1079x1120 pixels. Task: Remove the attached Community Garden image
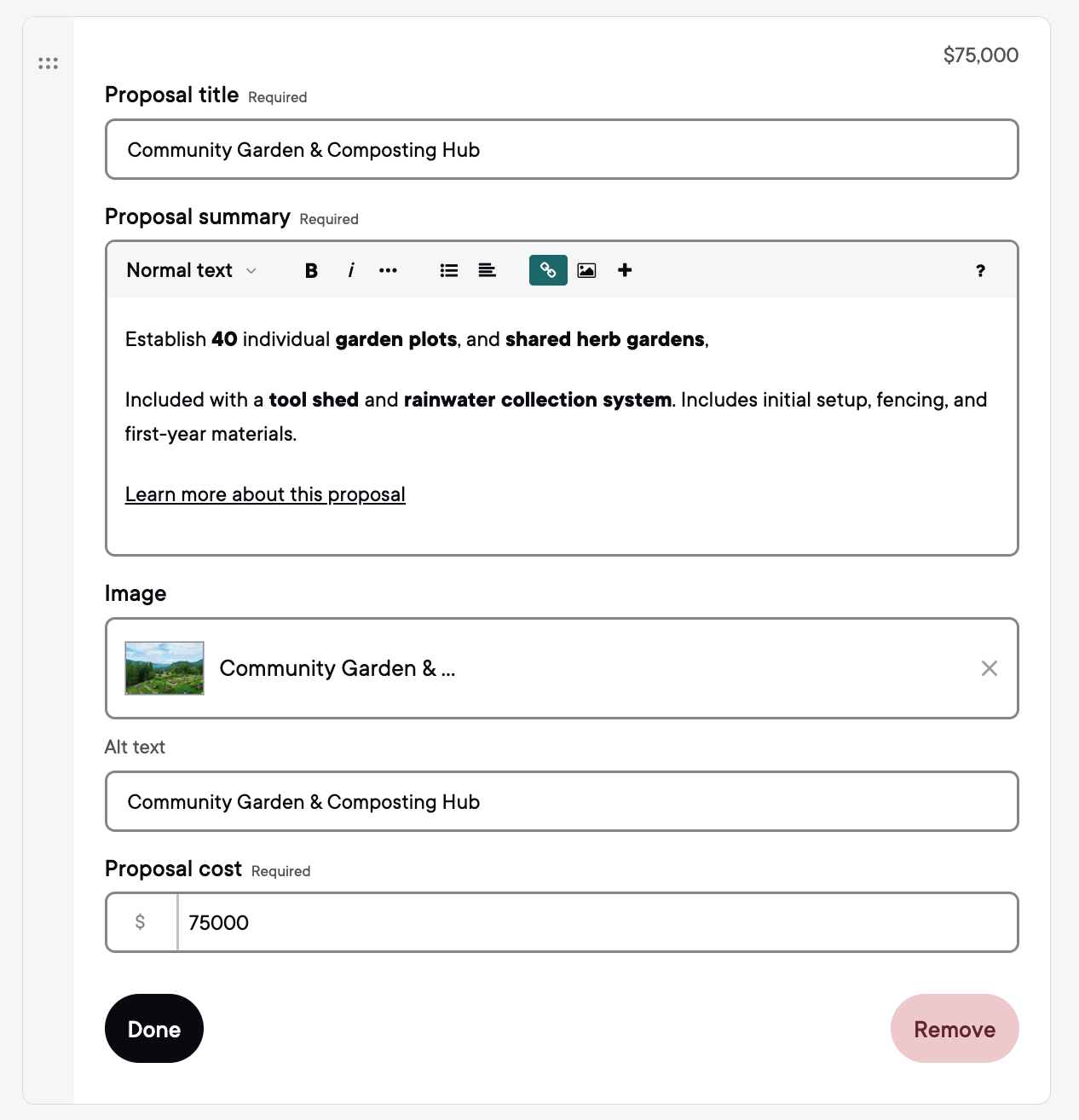coord(989,668)
